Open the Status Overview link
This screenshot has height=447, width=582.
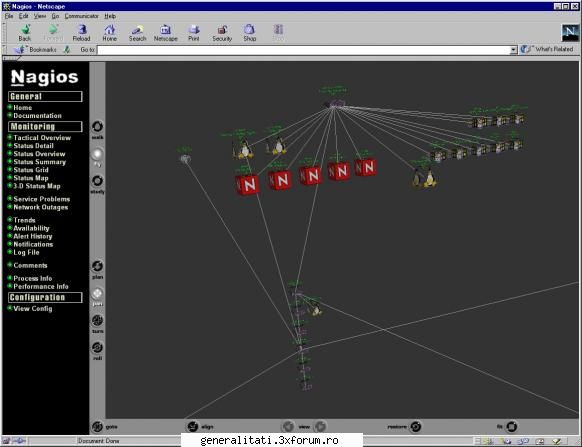(x=39, y=154)
